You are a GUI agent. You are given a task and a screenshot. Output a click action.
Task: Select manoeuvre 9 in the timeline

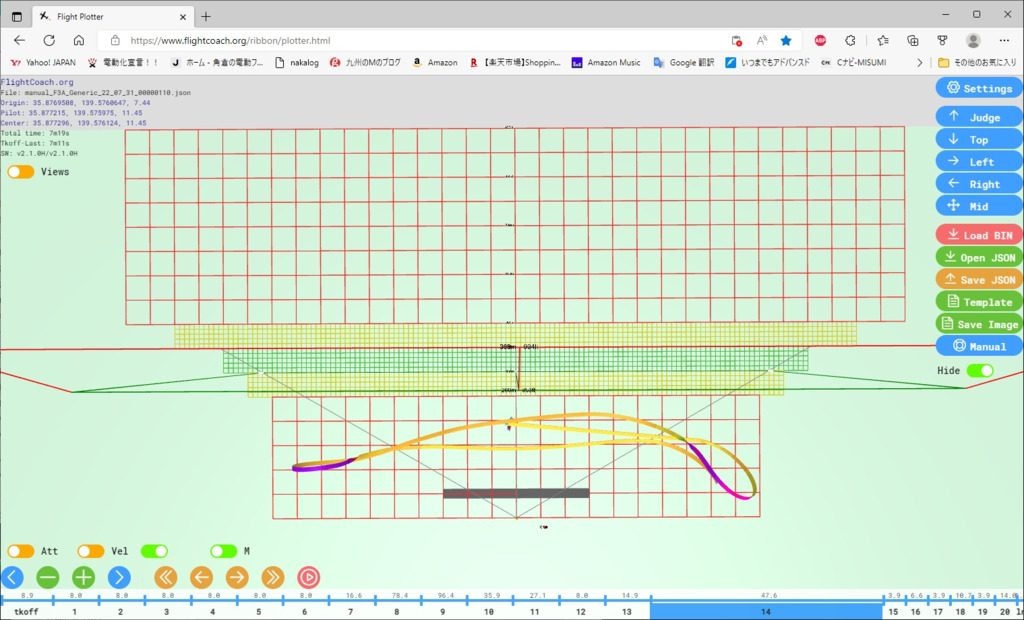[x=443, y=612]
